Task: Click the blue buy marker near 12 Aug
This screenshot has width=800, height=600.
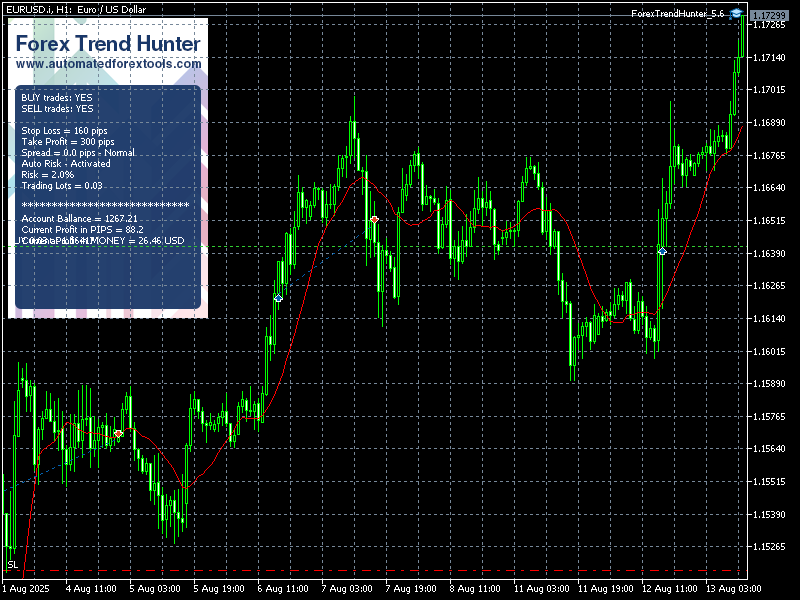Action: pyautogui.click(x=662, y=251)
